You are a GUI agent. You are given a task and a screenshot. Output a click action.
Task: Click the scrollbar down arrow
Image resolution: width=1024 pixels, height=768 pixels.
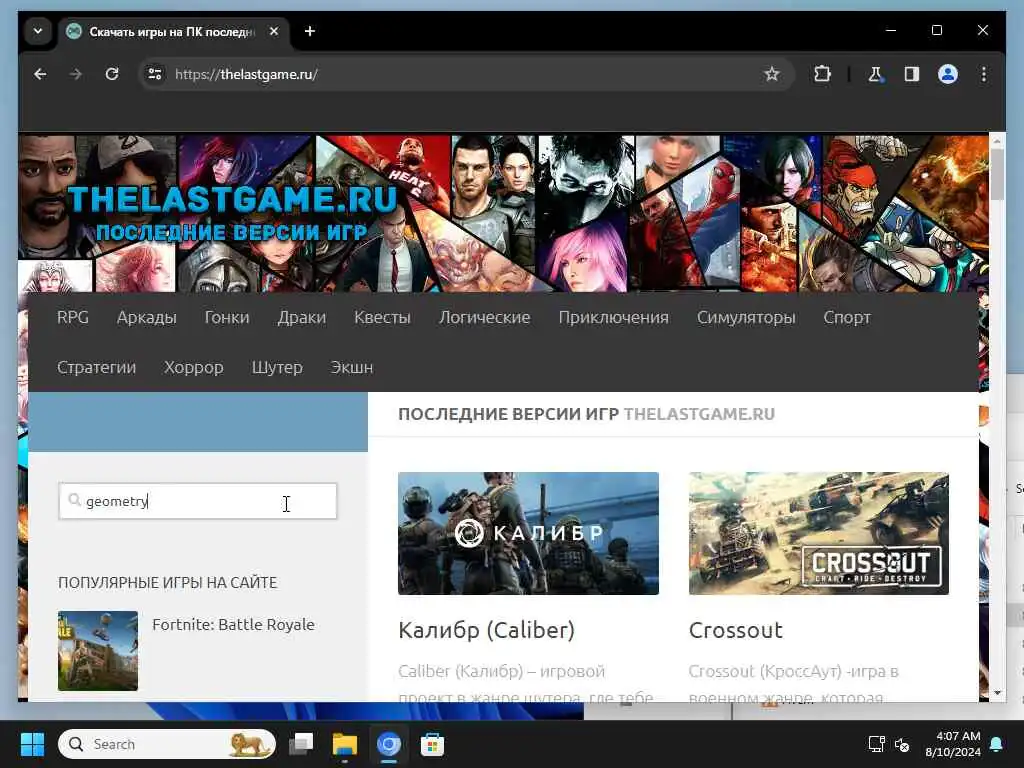997,693
